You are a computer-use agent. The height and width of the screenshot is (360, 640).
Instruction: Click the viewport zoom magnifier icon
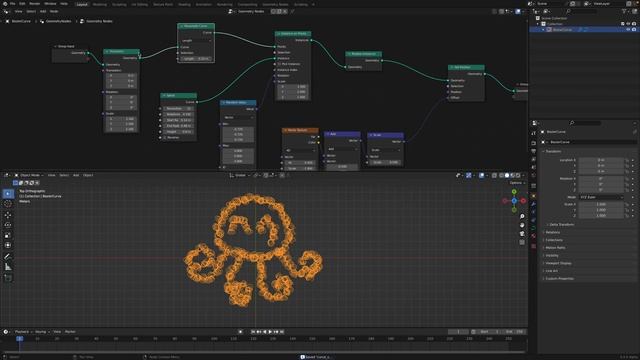pos(522,216)
